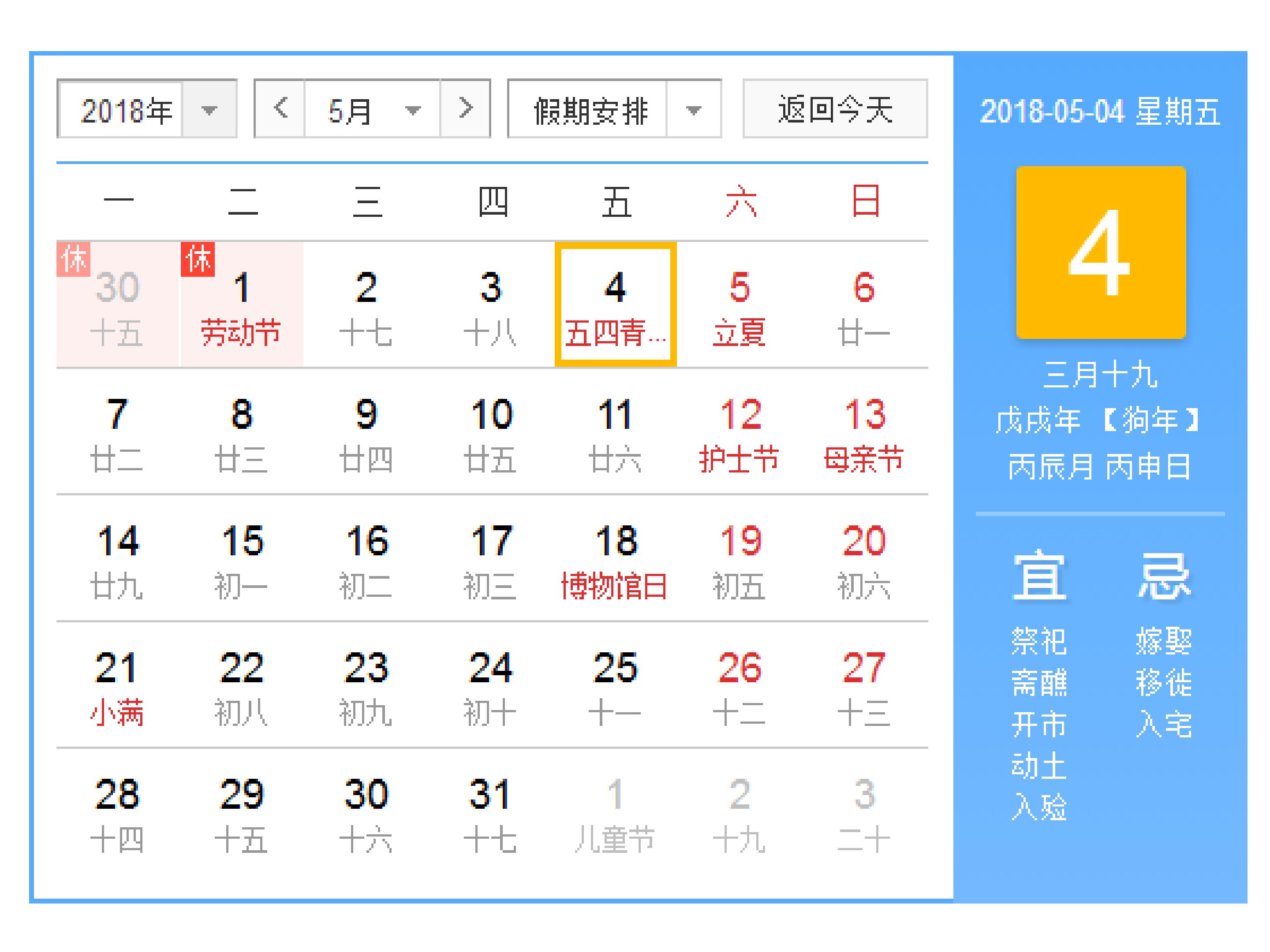The width and height of the screenshot is (1270, 952).
Task: Select May 8 廿三
Action: click(242, 431)
